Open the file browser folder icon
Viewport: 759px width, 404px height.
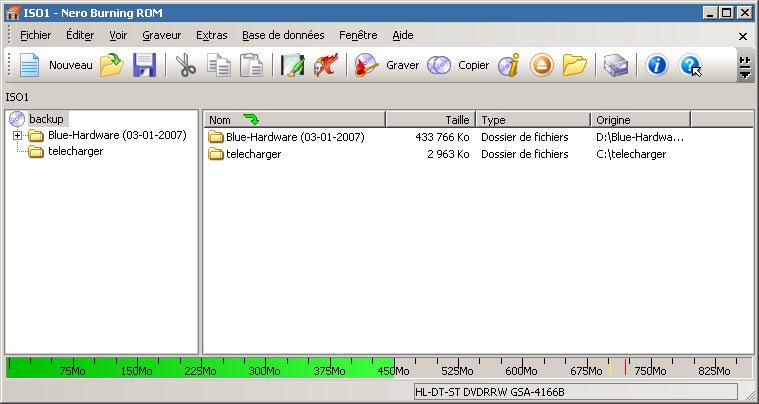tap(575, 65)
